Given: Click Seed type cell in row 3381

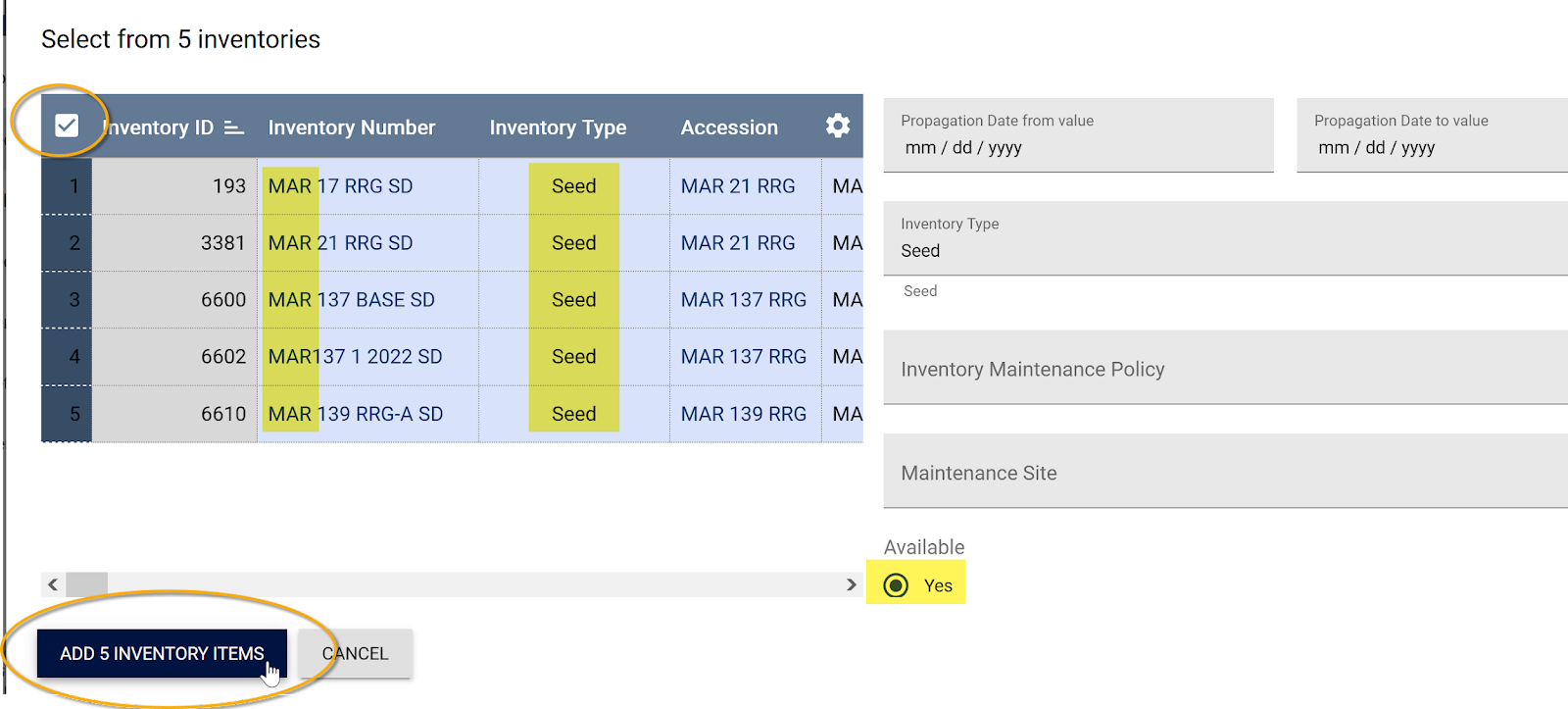Looking at the screenshot, I should tap(573, 243).
